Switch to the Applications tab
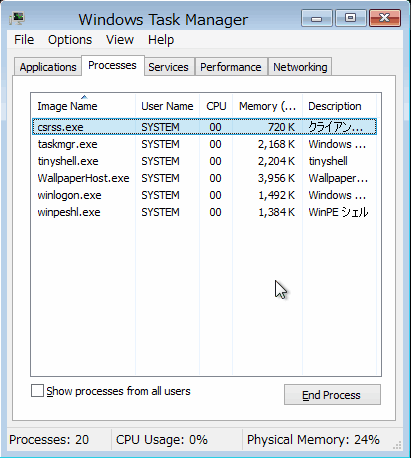411x458 pixels. click(x=48, y=67)
